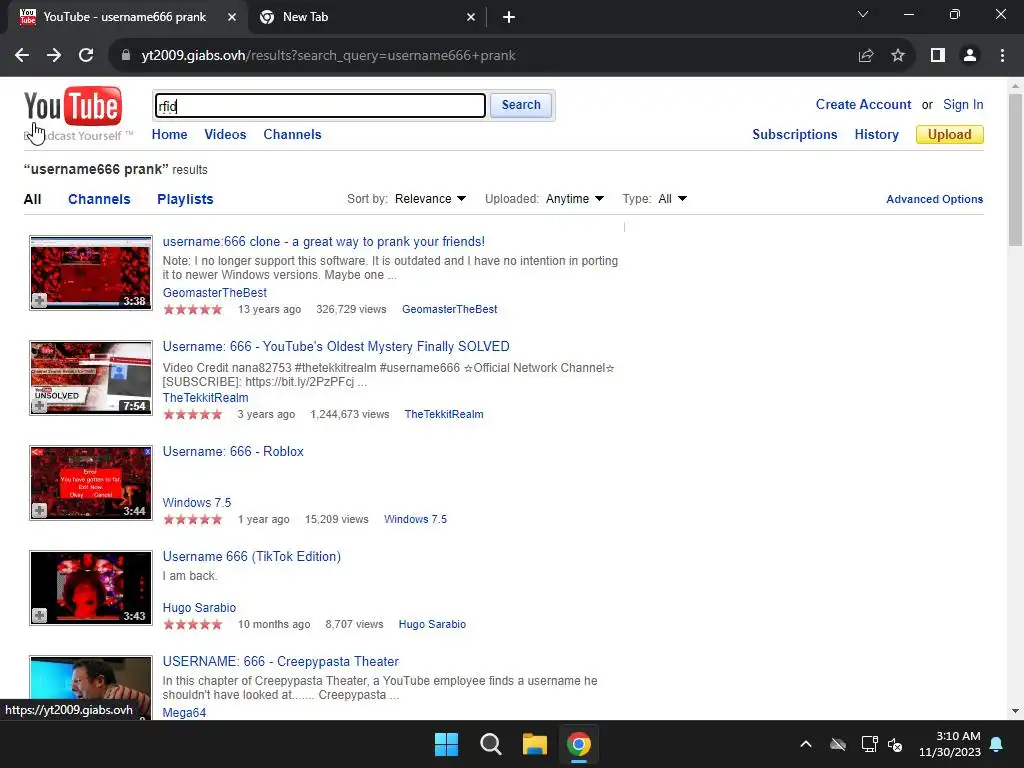Switch to the New Tab tab
1024x768 pixels.
point(368,18)
